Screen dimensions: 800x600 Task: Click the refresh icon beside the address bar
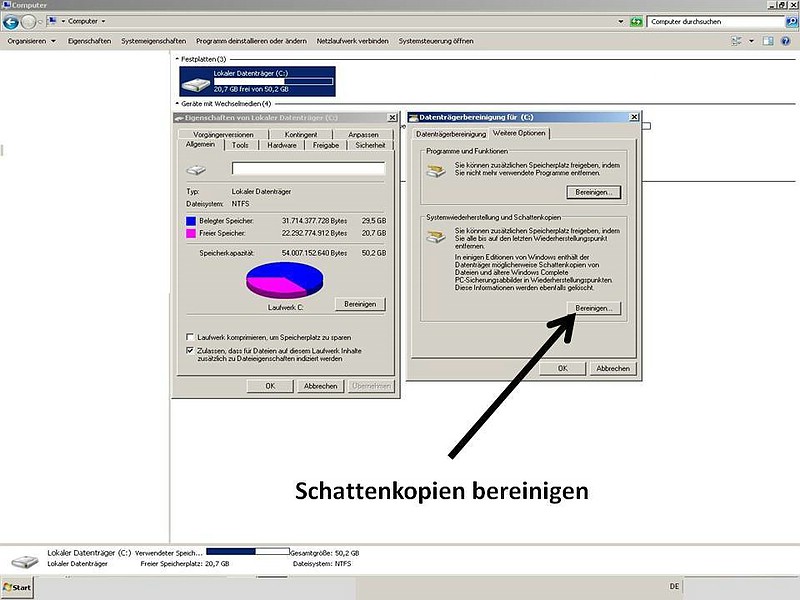coord(636,21)
